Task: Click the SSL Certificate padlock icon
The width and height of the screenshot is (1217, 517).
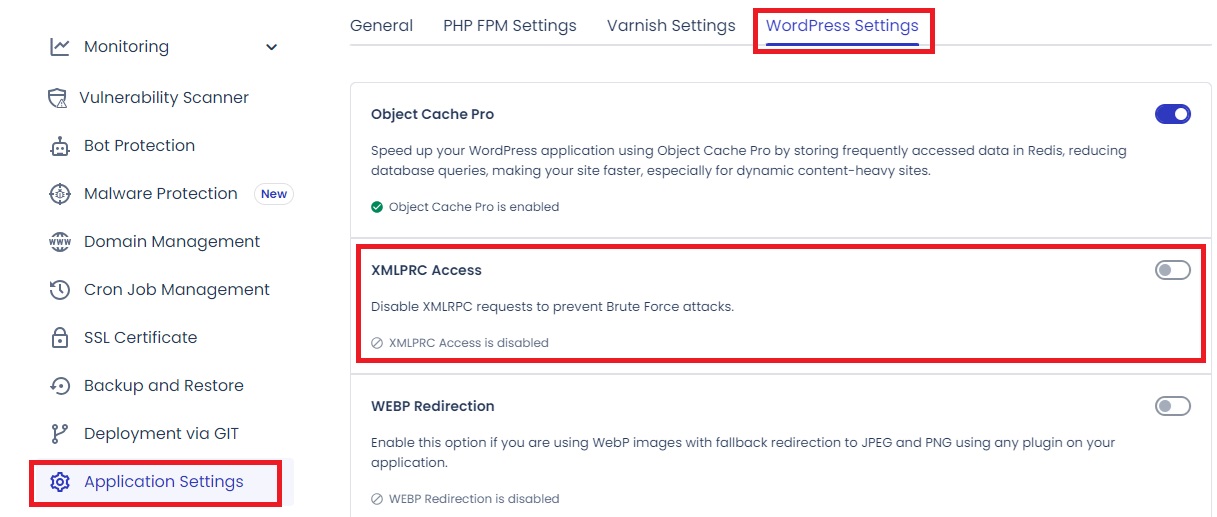Action: 60,338
